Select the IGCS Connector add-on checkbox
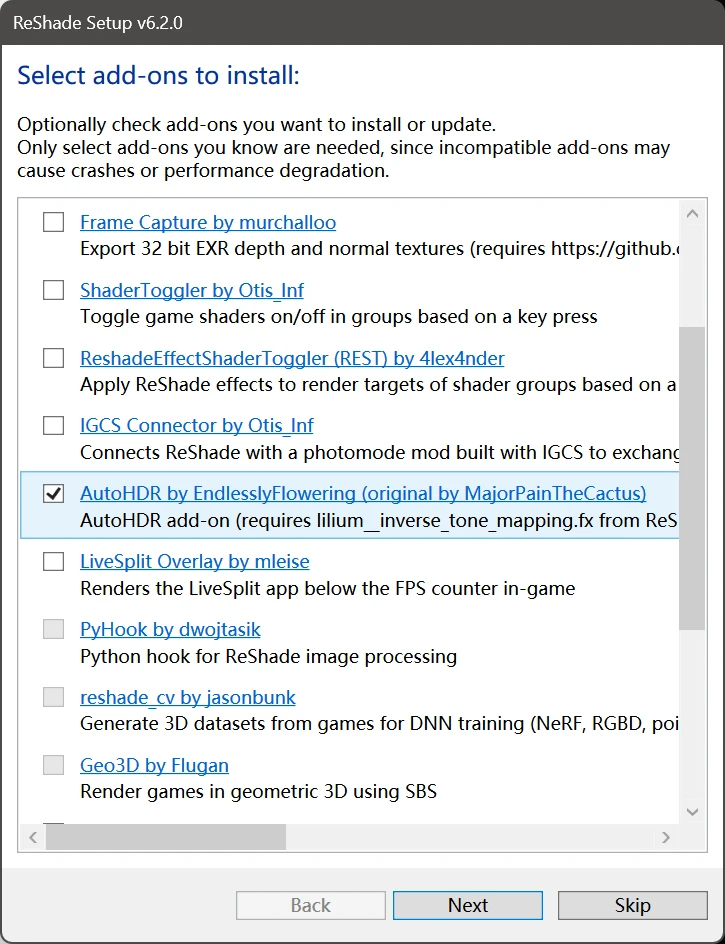 tap(53, 426)
